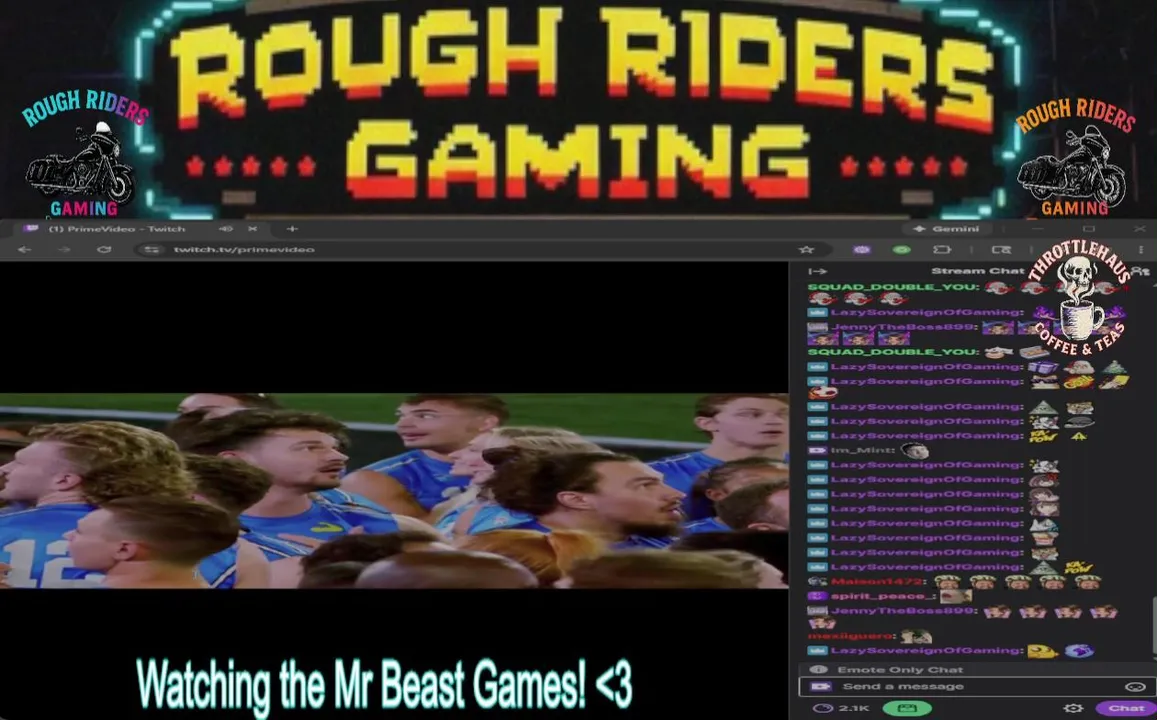Image resolution: width=1157 pixels, height=720 pixels.
Task: Click the purple Chat send button
Action: pyautogui.click(x=1126, y=708)
